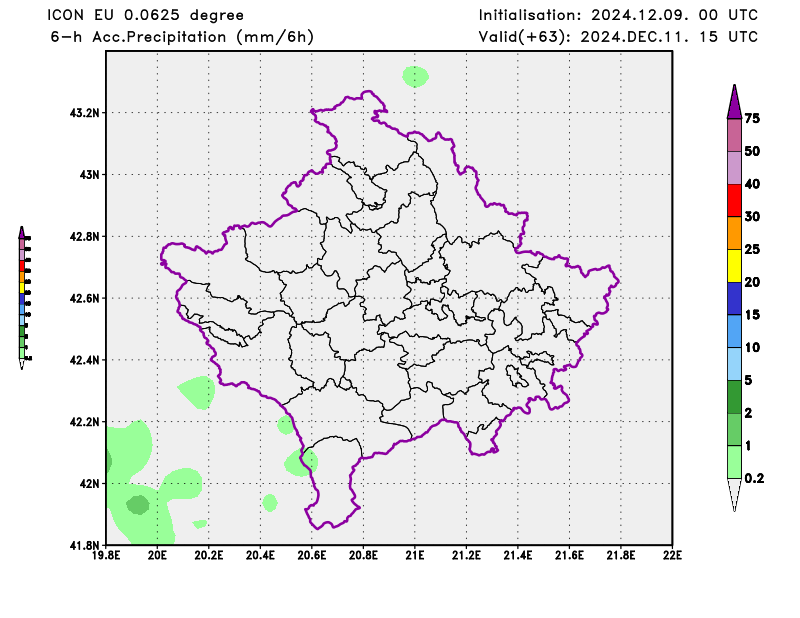Viewport: 800px width, 618px height.
Task: Click the 20.2E longitude axis label
Action: pyautogui.click(x=209, y=555)
